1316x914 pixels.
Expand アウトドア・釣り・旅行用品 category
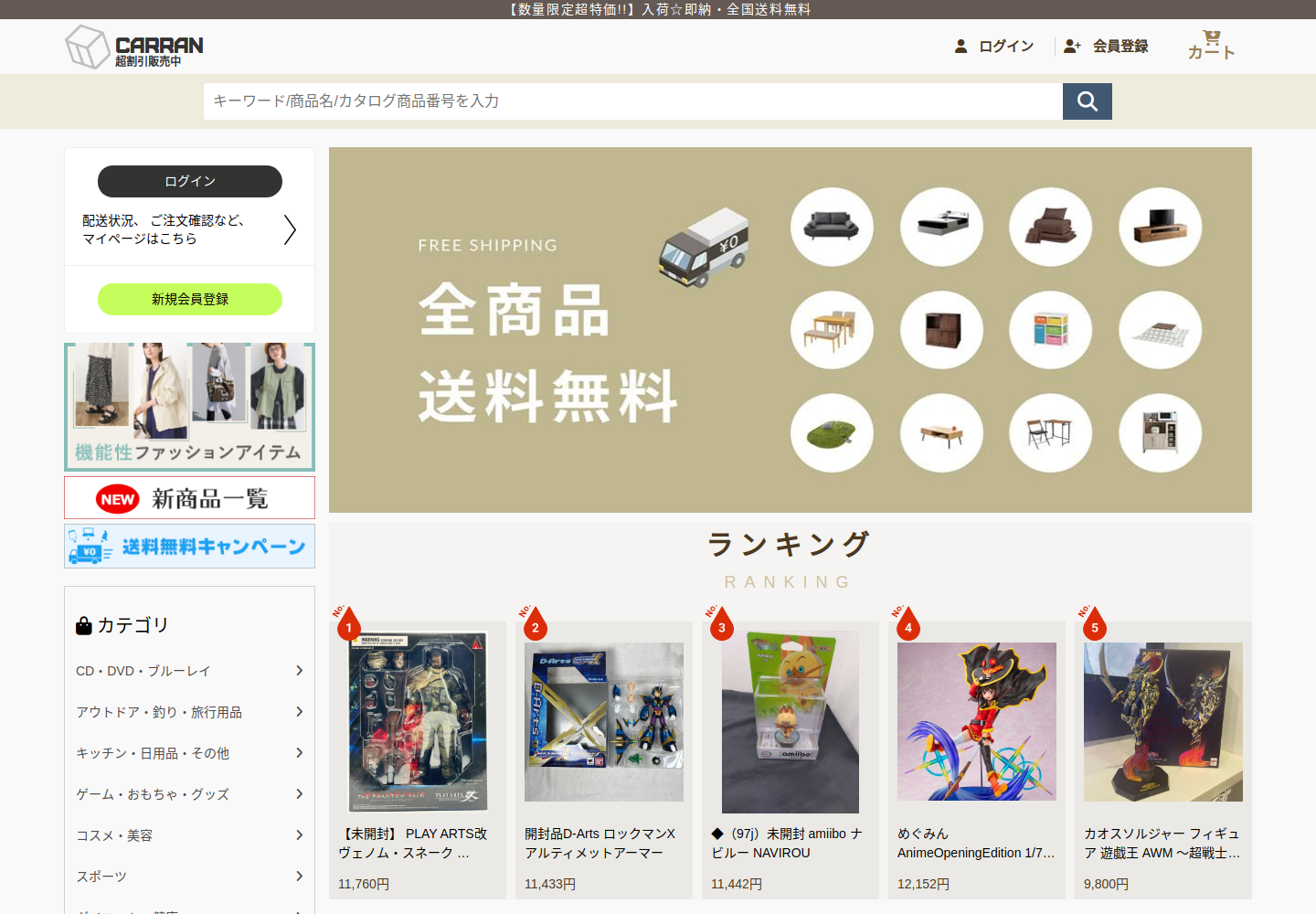tap(190, 712)
